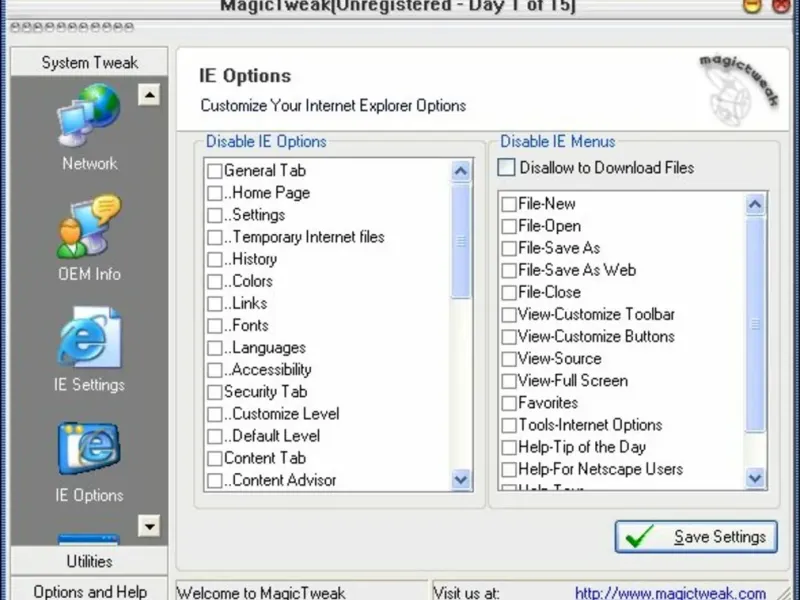The width and height of the screenshot is (800, 600).
Task: Check File-Save As Web option
Action: tap(509, 270)
